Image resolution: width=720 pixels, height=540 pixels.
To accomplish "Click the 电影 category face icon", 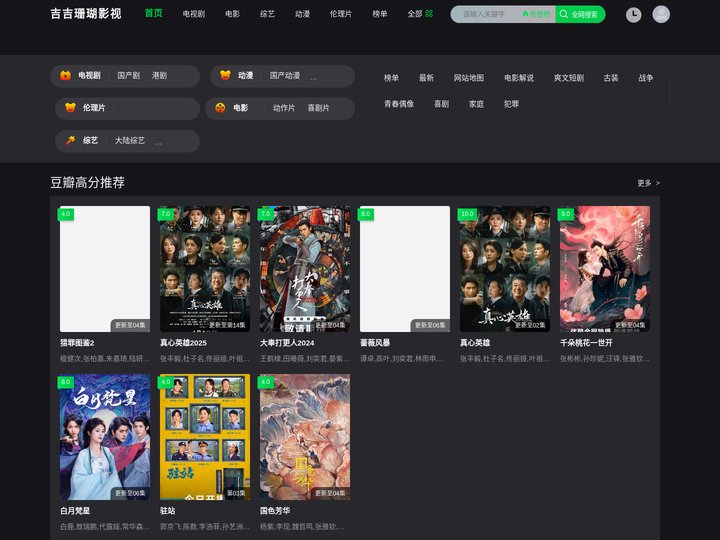I will coord(220,108).
